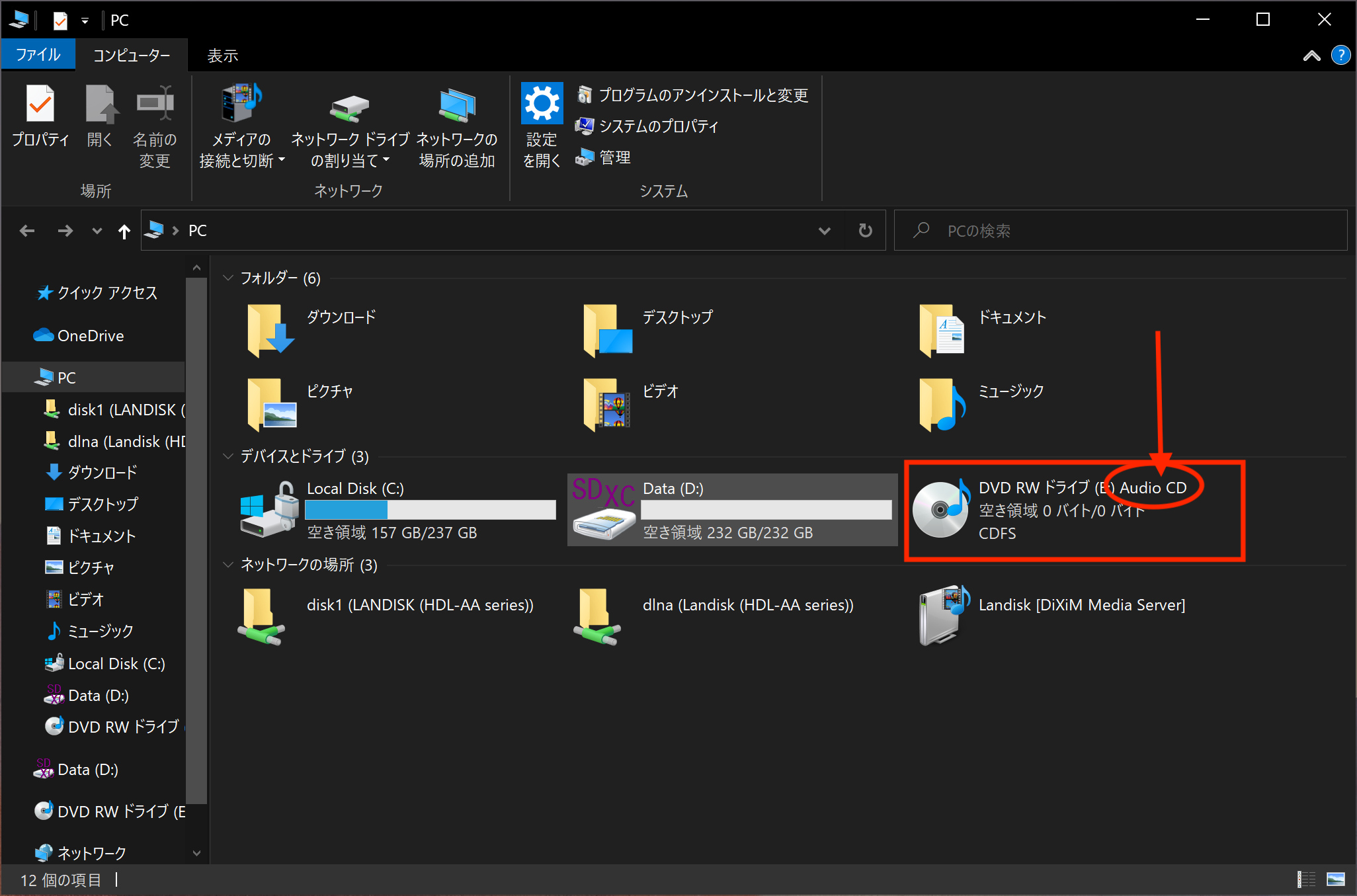Click System properties (システムのプロパティ) link
1357x896 pixels.
tap(658, 126)
